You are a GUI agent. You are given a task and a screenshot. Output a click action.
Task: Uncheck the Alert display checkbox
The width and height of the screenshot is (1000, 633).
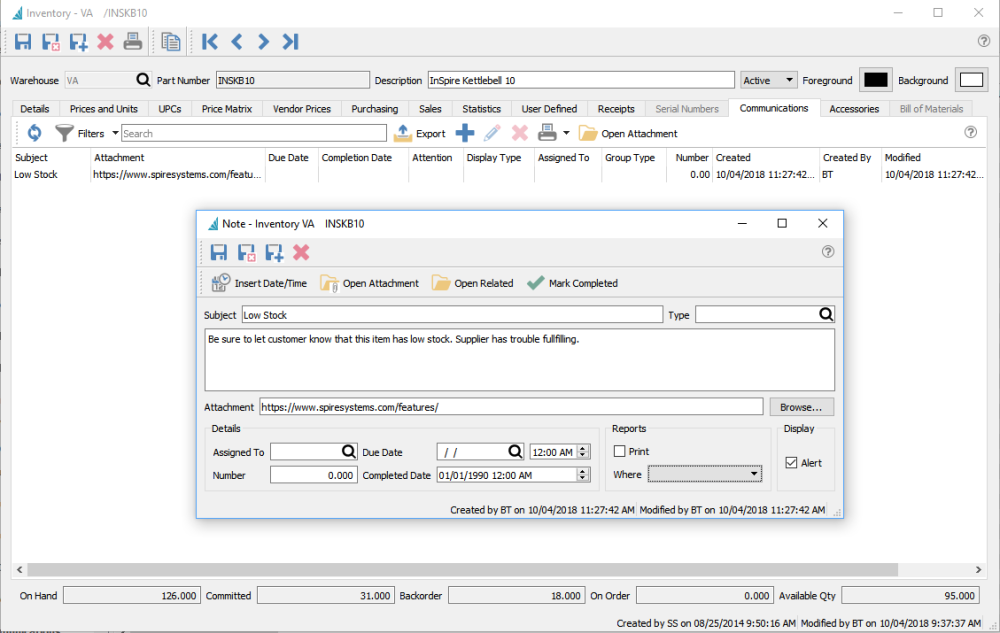coord(791,462)
